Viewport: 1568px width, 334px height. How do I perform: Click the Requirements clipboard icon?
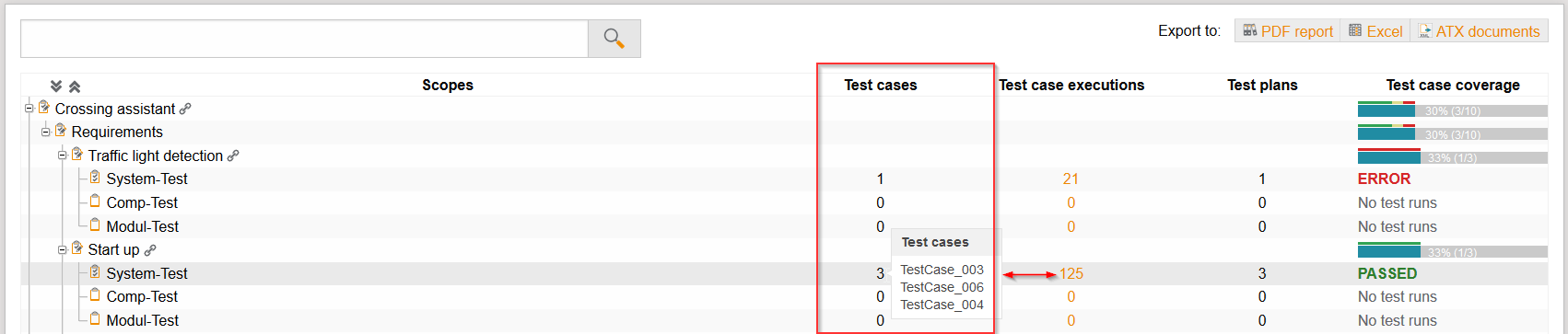coord(60,131)
